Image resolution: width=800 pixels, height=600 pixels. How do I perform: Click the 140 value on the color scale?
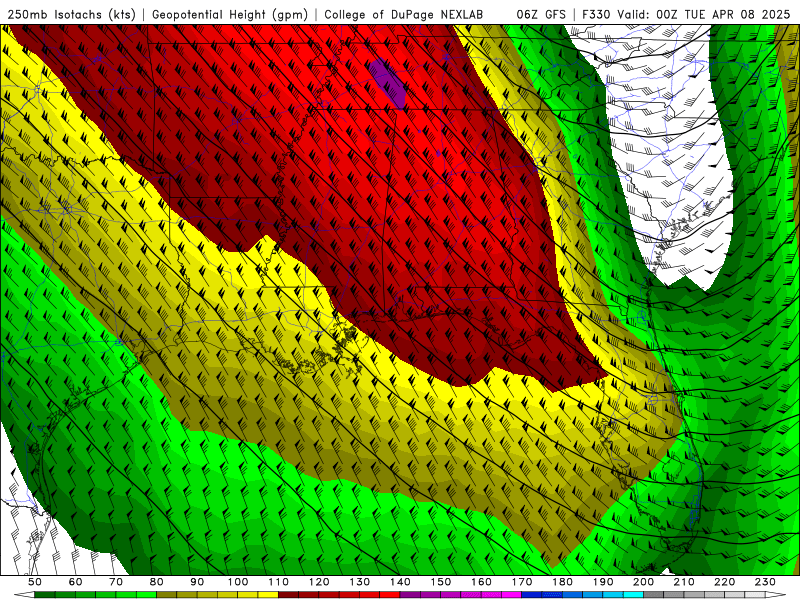pos(400,582)
